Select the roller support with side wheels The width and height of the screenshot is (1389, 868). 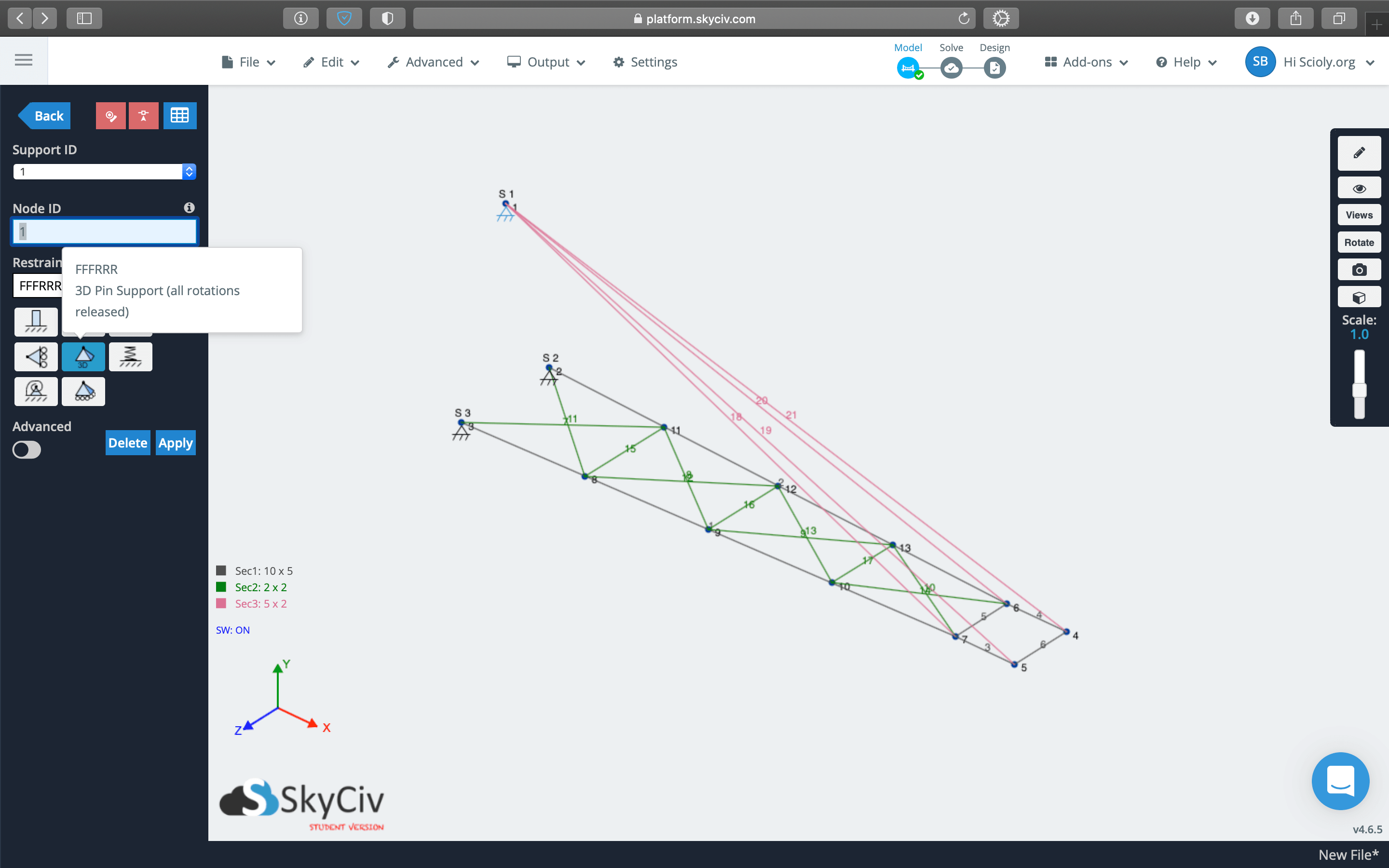point(36,356)
